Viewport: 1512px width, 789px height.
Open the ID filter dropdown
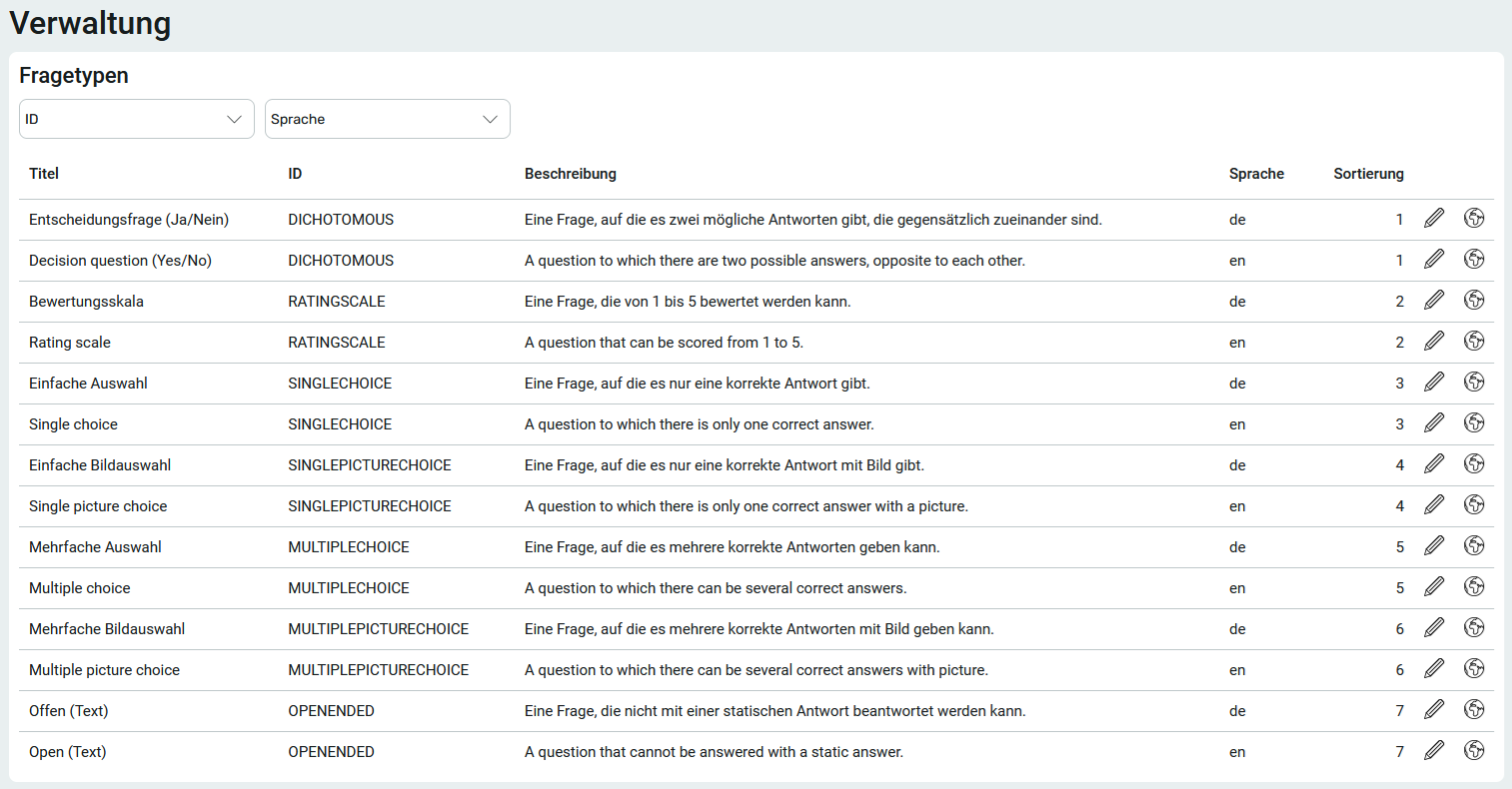(136, 119)
